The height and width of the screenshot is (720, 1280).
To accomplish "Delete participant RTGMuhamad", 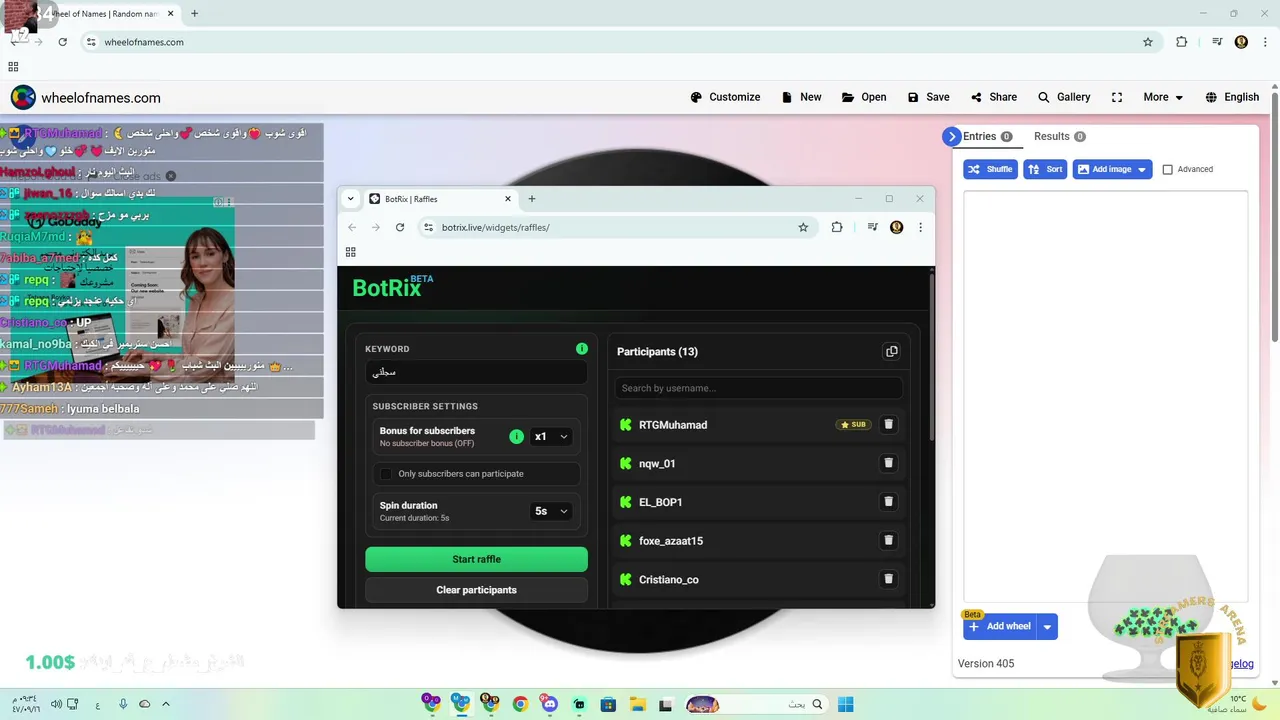I will 888,425.
